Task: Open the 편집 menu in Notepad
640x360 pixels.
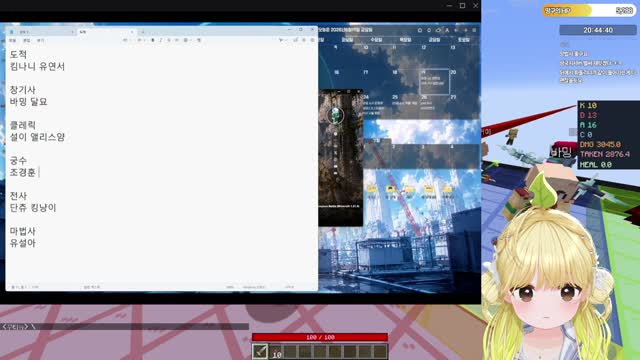Action: point(27,40)
